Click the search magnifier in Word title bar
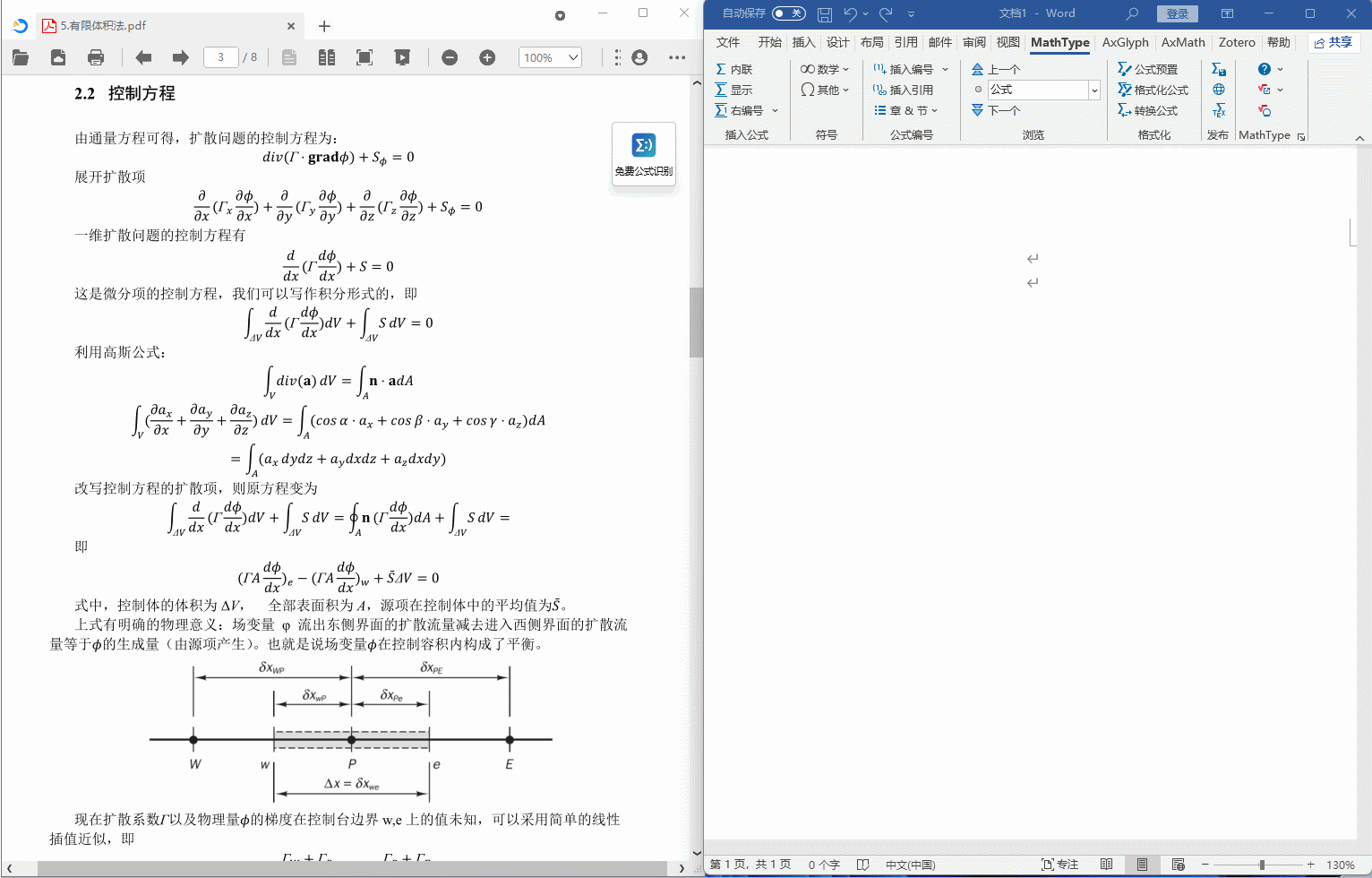Viewport: 1372px width, 878px height. [x=1132, y=13]
